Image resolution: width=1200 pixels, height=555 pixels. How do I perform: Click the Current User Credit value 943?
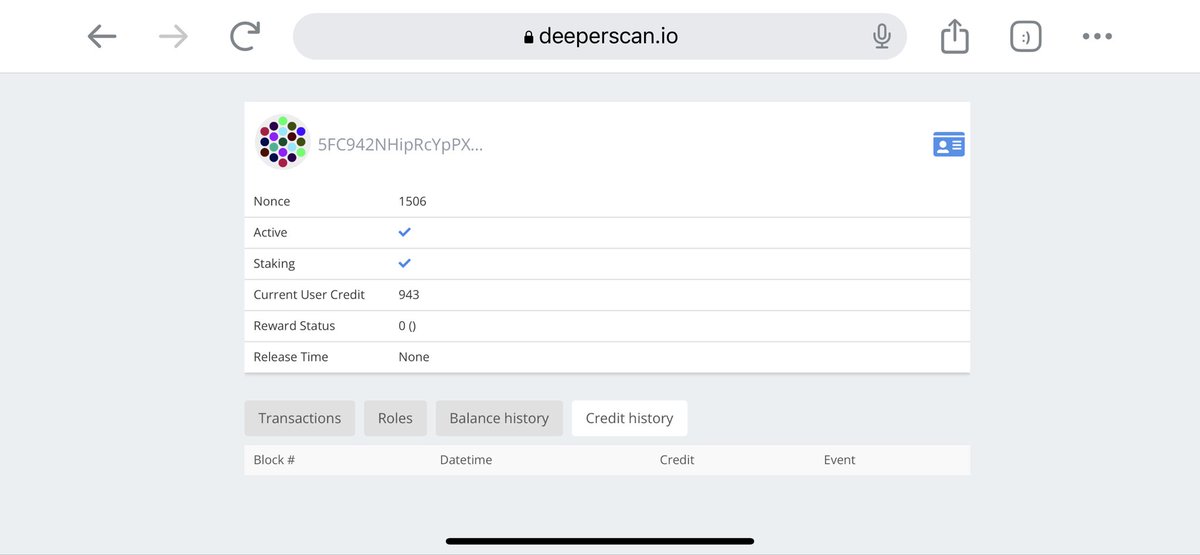pyautogui.click(x=409, y=295)
